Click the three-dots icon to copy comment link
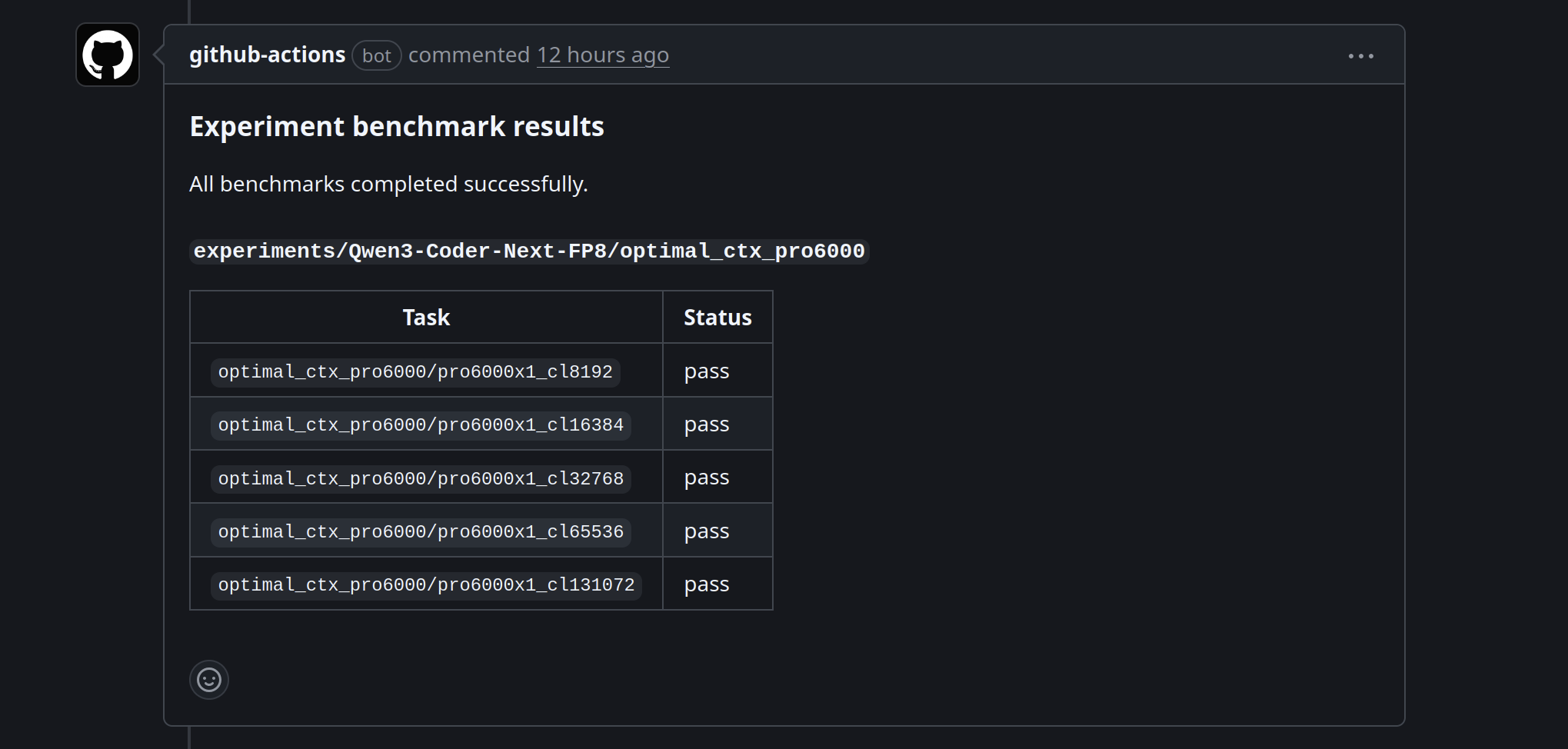The width and height of the screenshot is (1568, 749). pyautogui.click(x=1360, y=55)
